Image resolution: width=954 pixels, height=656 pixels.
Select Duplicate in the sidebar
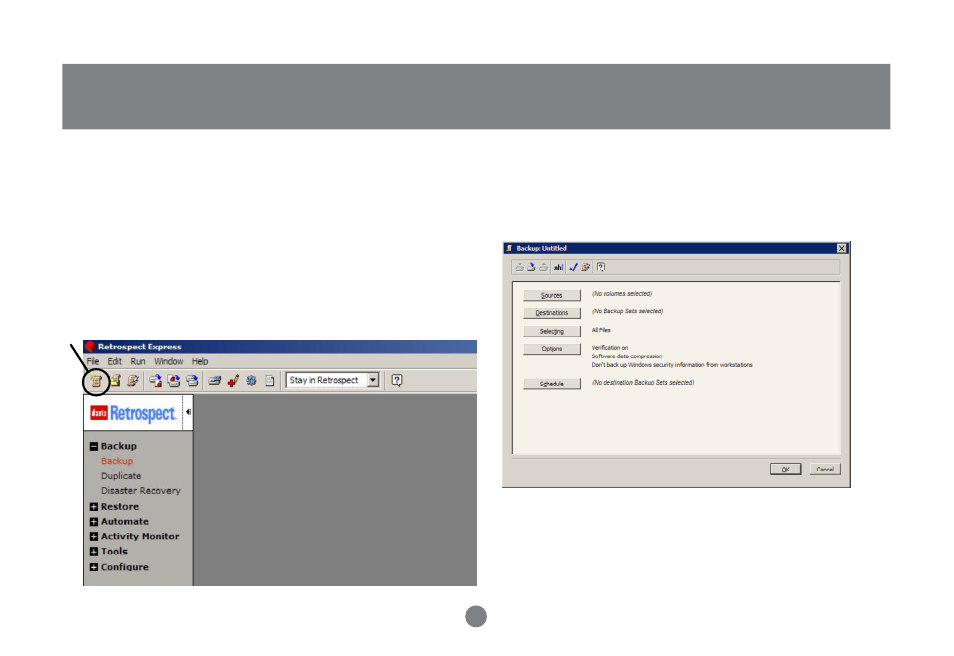tap(121, 476)
